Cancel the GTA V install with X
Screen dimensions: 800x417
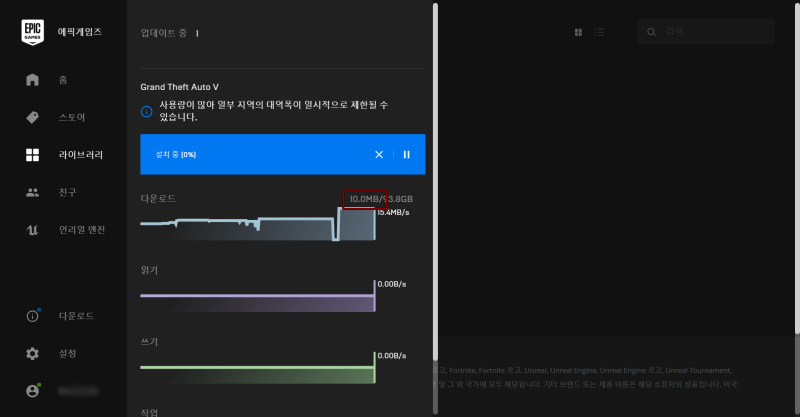coord(379,155)
